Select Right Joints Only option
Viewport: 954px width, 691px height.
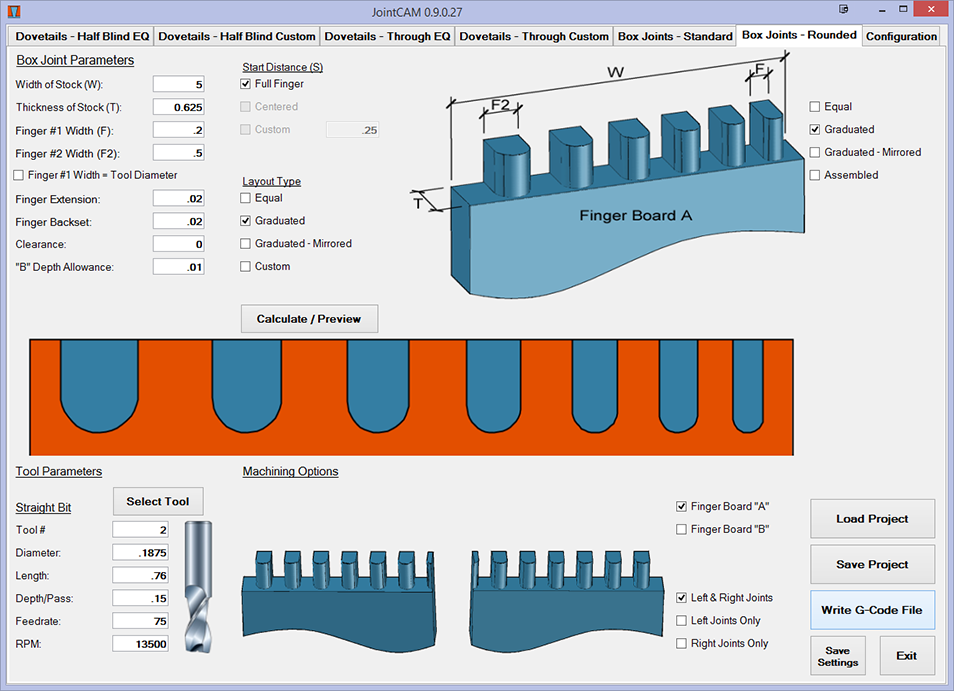(x=682, y=644)
